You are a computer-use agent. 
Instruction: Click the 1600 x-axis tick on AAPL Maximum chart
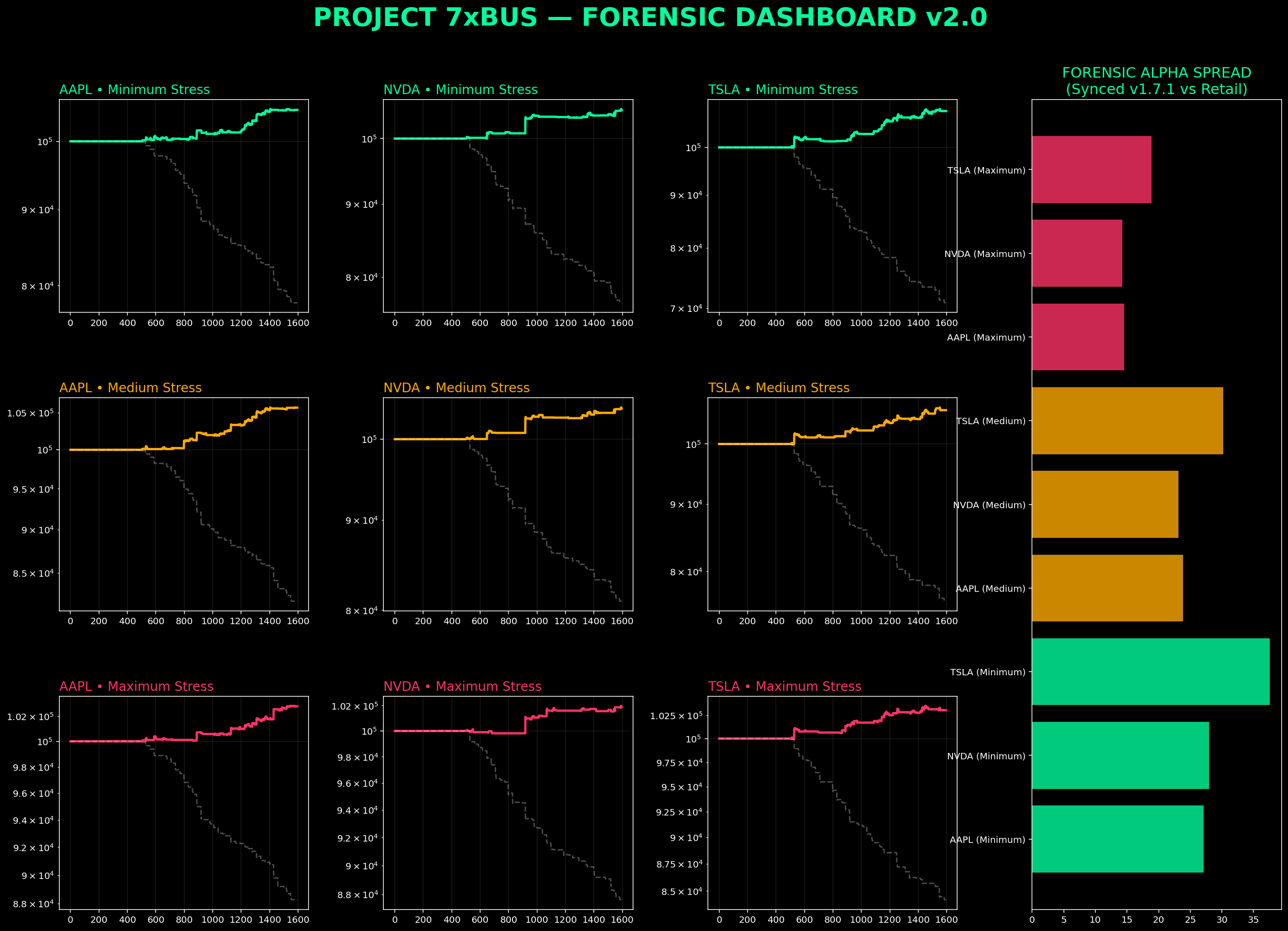coord(298,920)
